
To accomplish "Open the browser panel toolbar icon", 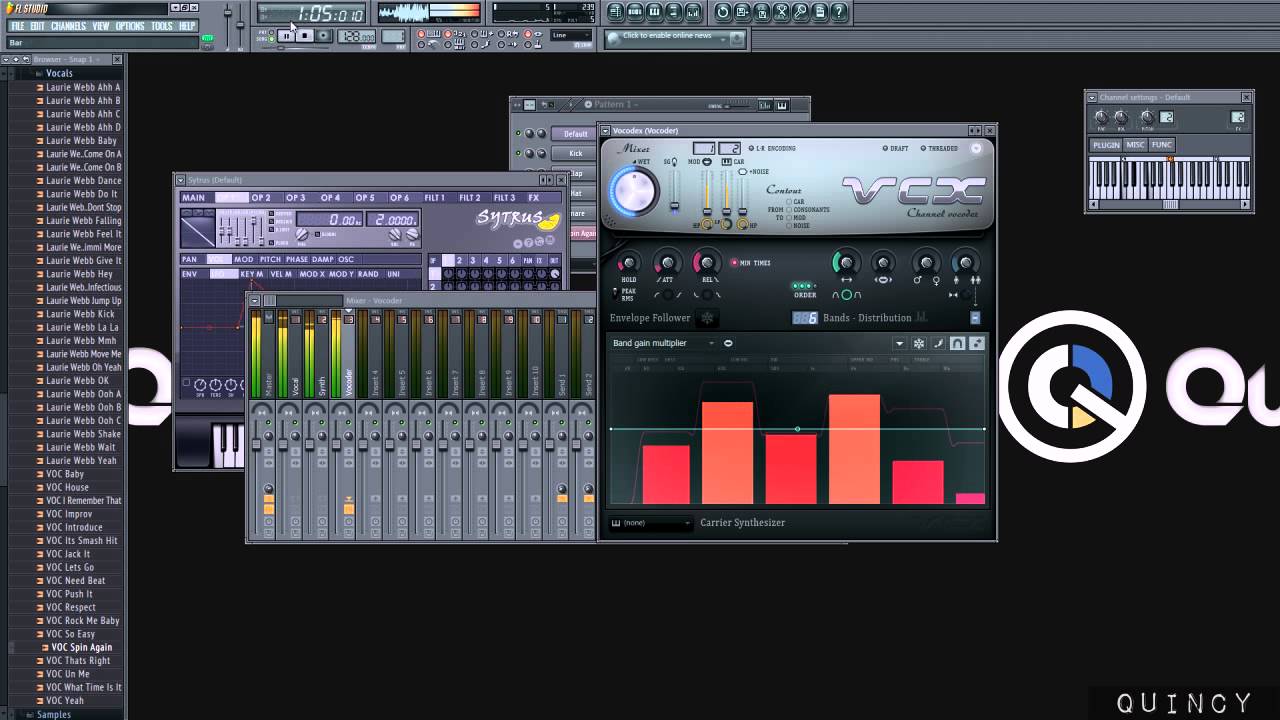I will (x=674, y=12).
